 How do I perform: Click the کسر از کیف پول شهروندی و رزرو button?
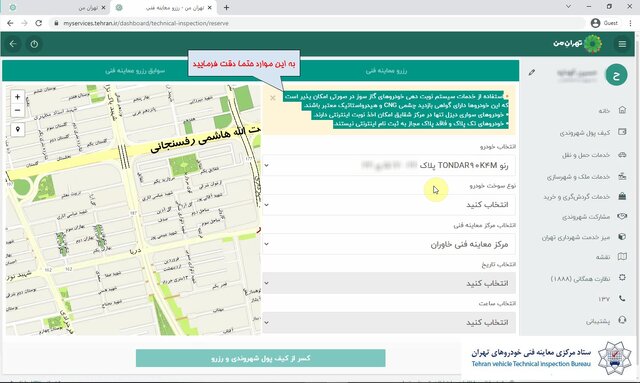[x=260, y=358]
